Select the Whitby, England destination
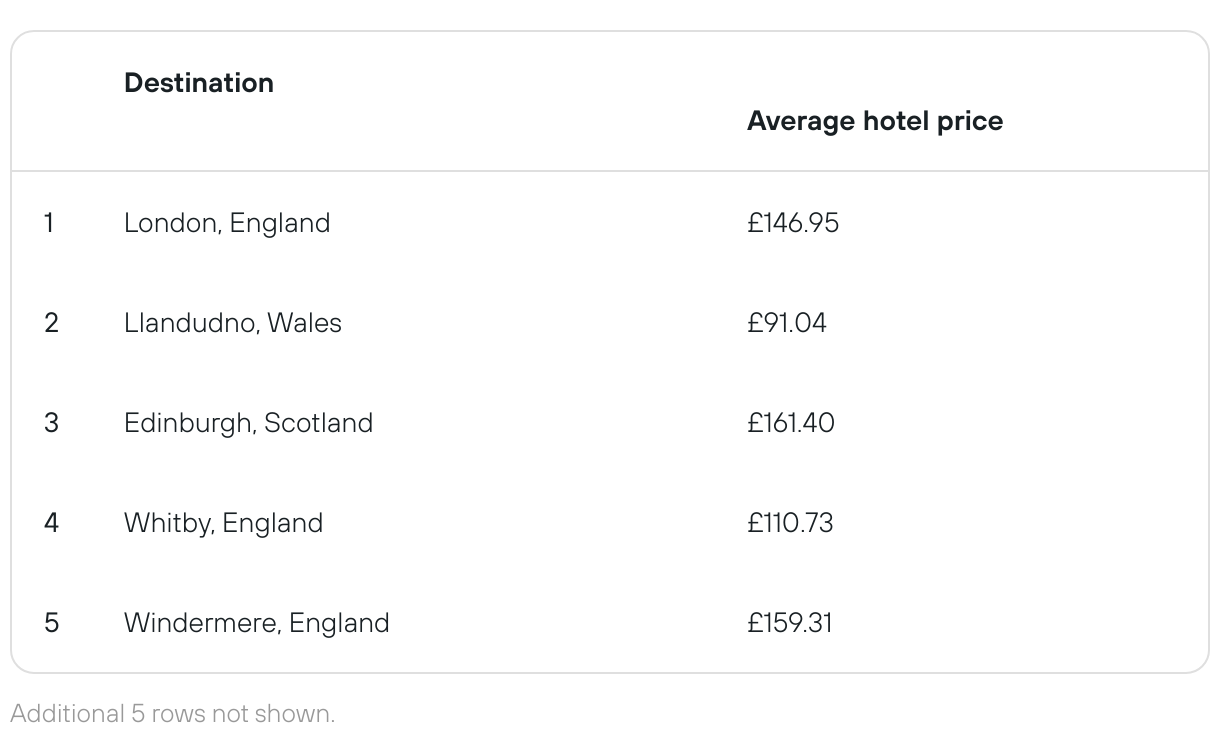The image size is (1220, 740). [x=224, y=523]
